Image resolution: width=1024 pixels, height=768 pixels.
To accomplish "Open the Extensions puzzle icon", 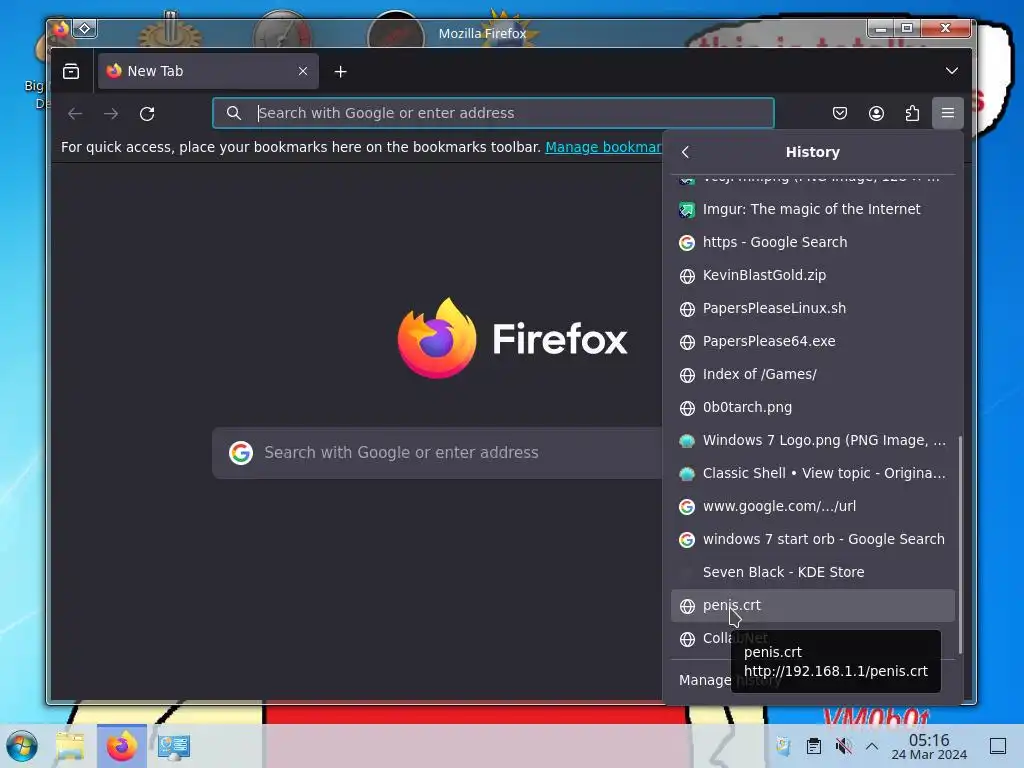I will pos(912,113).
